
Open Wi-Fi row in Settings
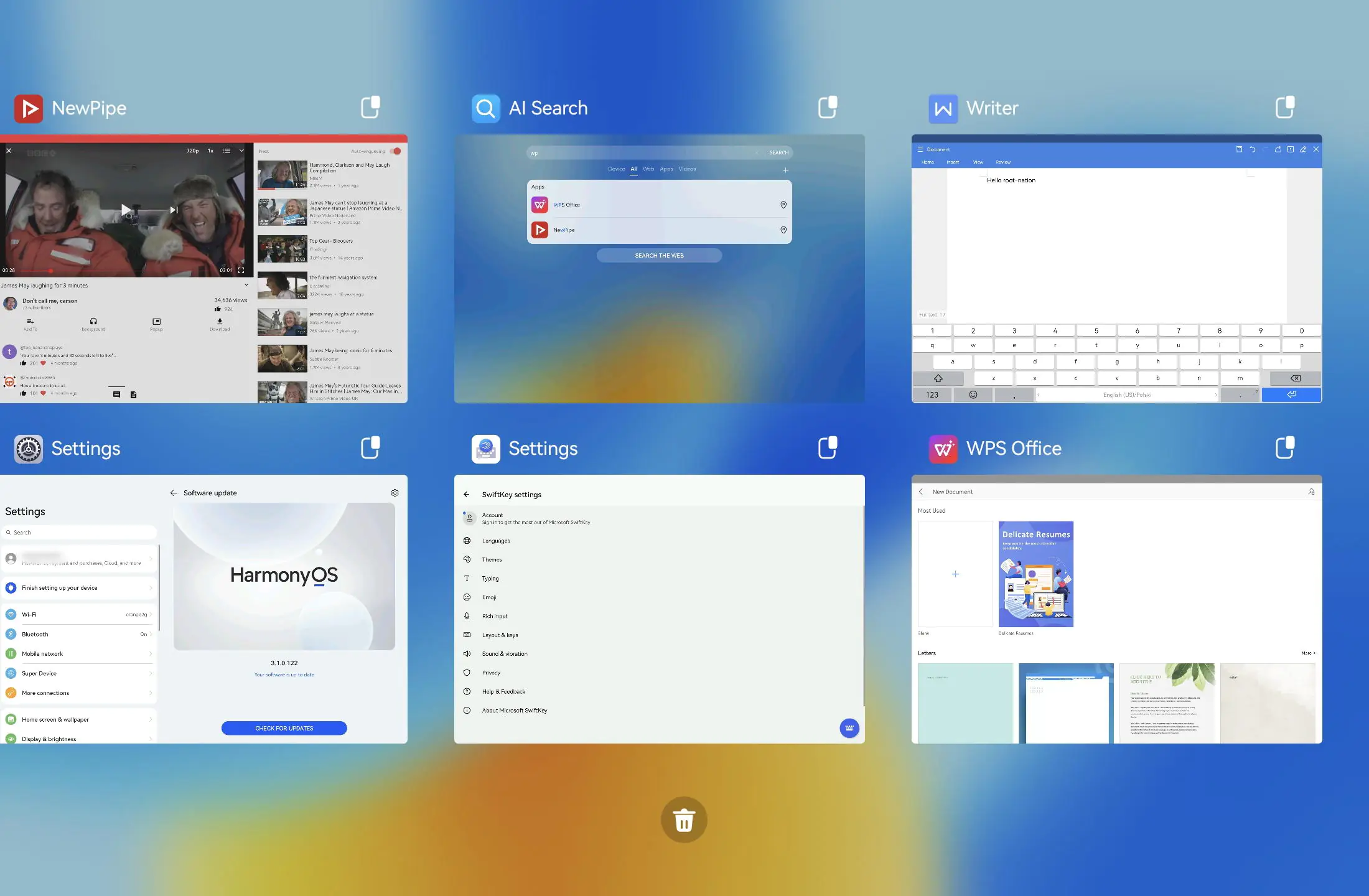pyautogui.click(x=79, y=614)
